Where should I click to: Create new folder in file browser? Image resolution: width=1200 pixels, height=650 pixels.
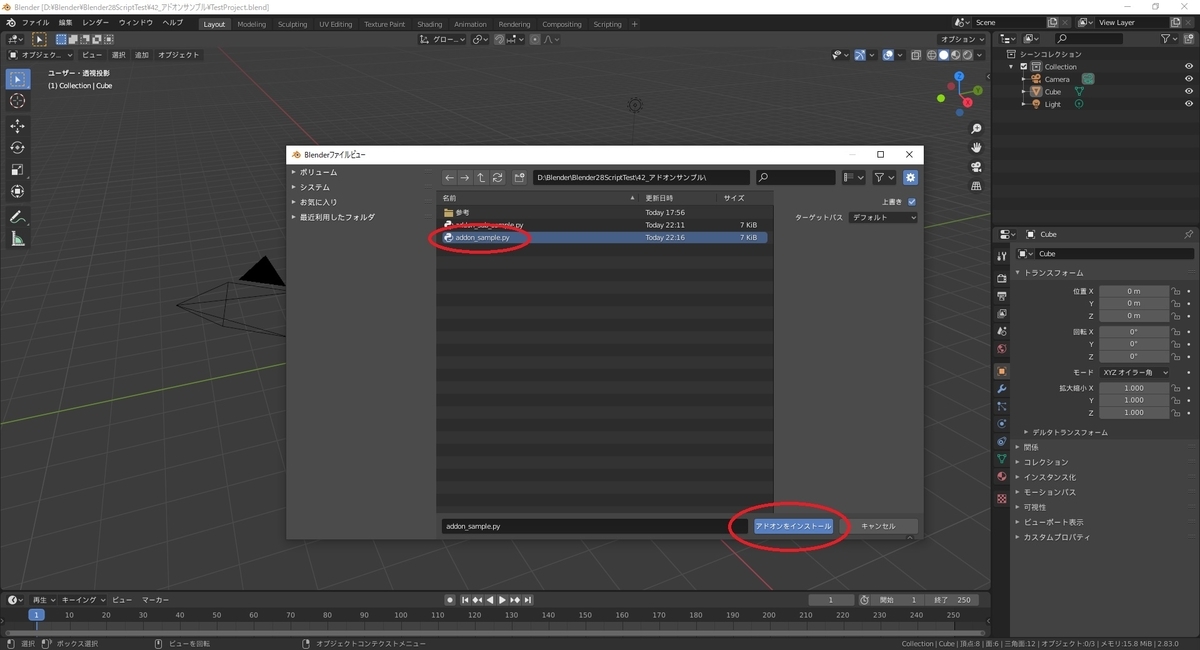coord(519,177)
